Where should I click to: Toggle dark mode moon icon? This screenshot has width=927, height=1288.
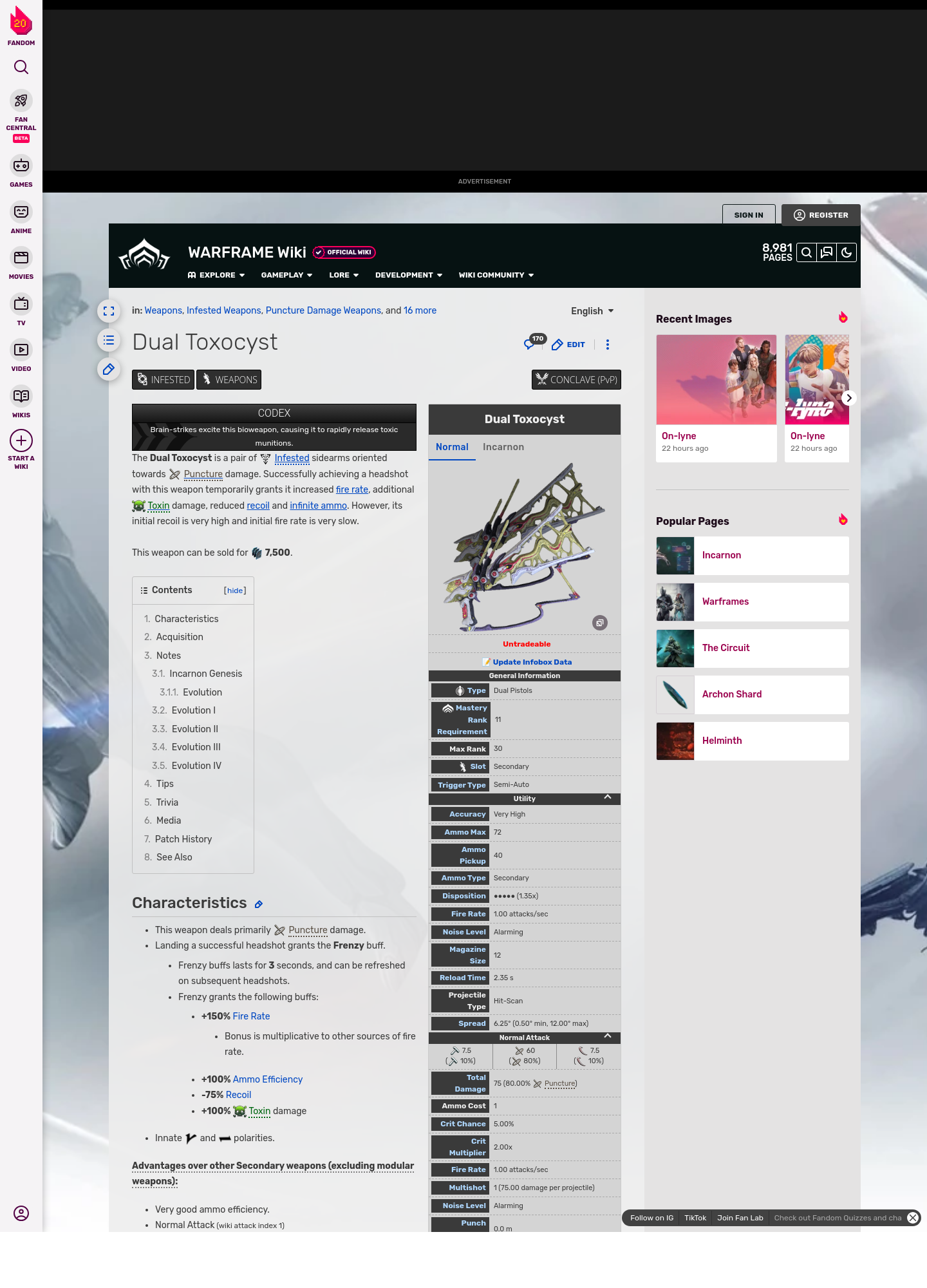click(x=847, y=252)
